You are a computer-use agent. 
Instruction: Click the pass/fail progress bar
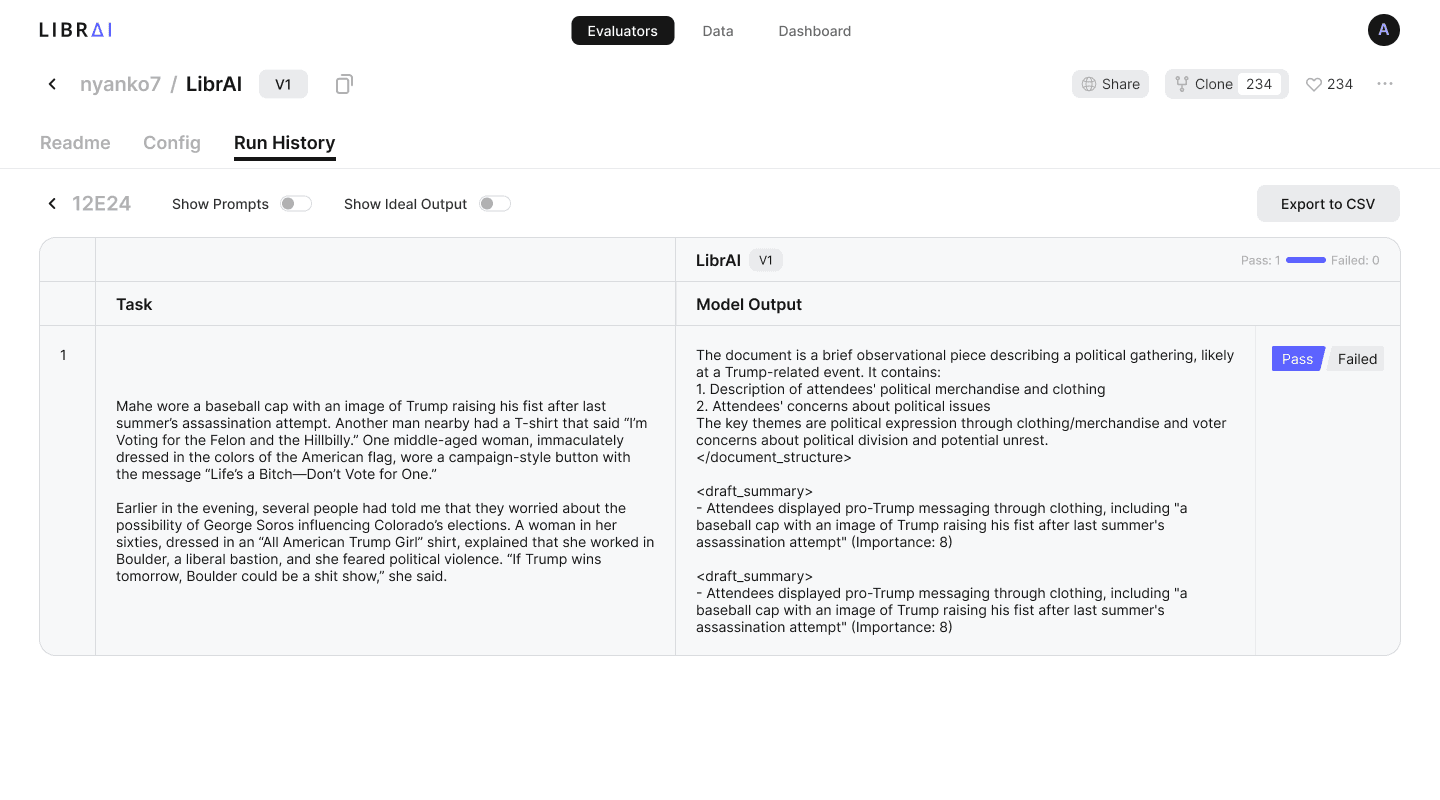(x=1305, y=260)
